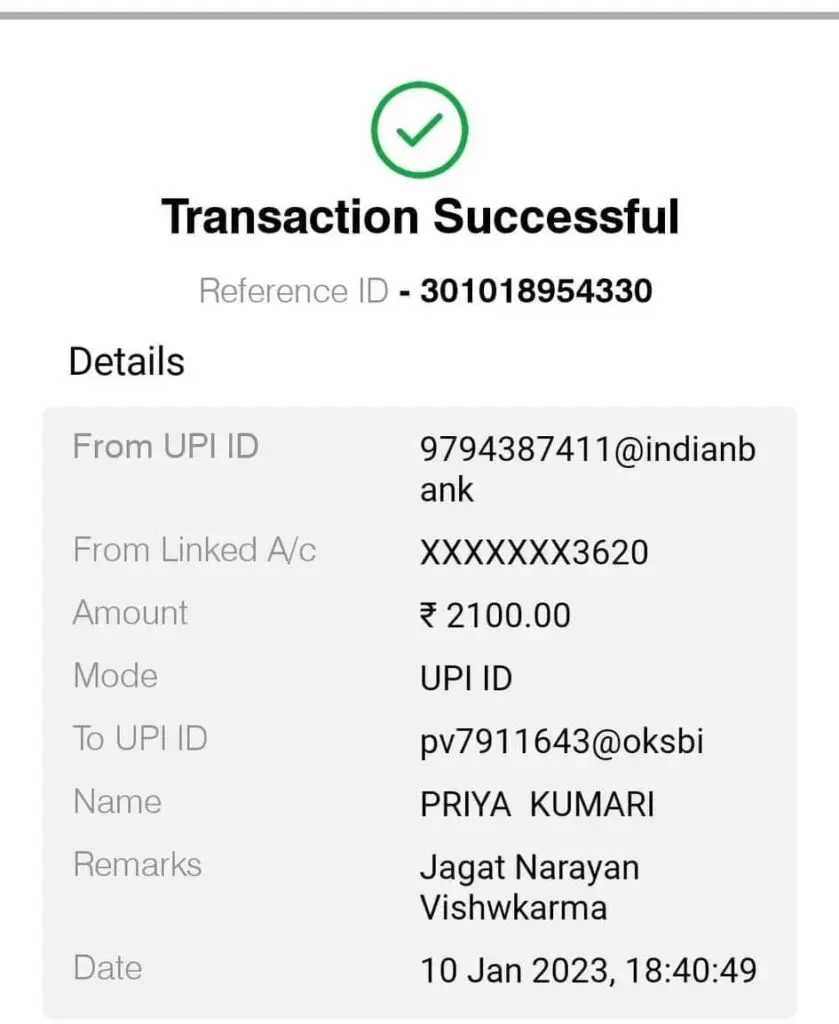Click the Transaction Successful heading
The height and width of the screenshot is (1024, 839).
[x=420, y=217]
